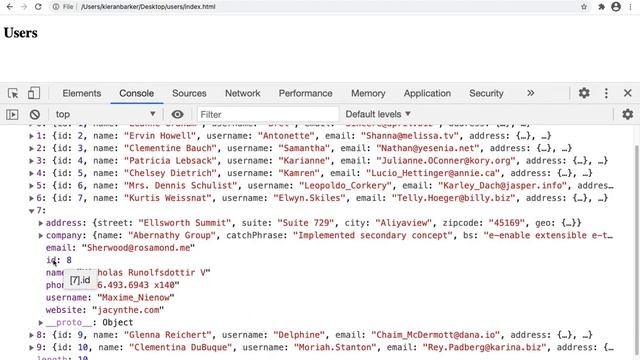Bookmark page with star icon
Viewport: 640px width, 360px height.
click(584, 7)
